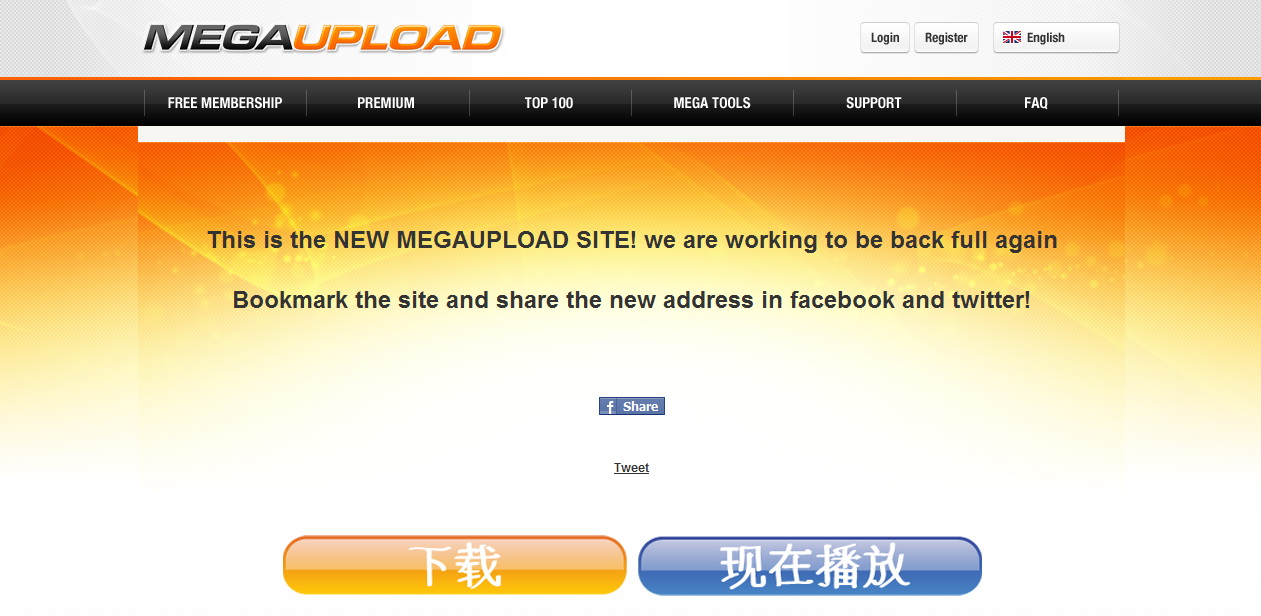Open MEGA TOOLS in the navigation bar

click(x=712, y=103)
